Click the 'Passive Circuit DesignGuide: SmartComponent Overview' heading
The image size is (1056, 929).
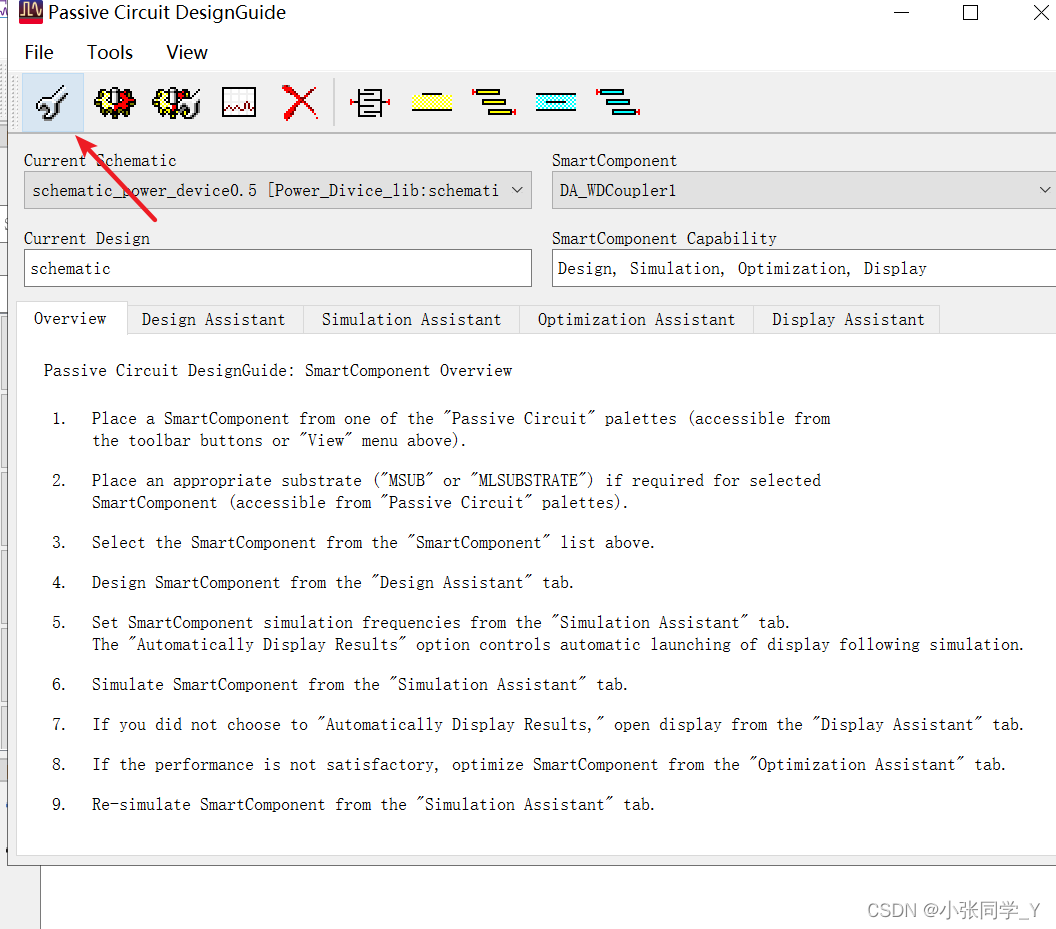click(x=277, y=371)
